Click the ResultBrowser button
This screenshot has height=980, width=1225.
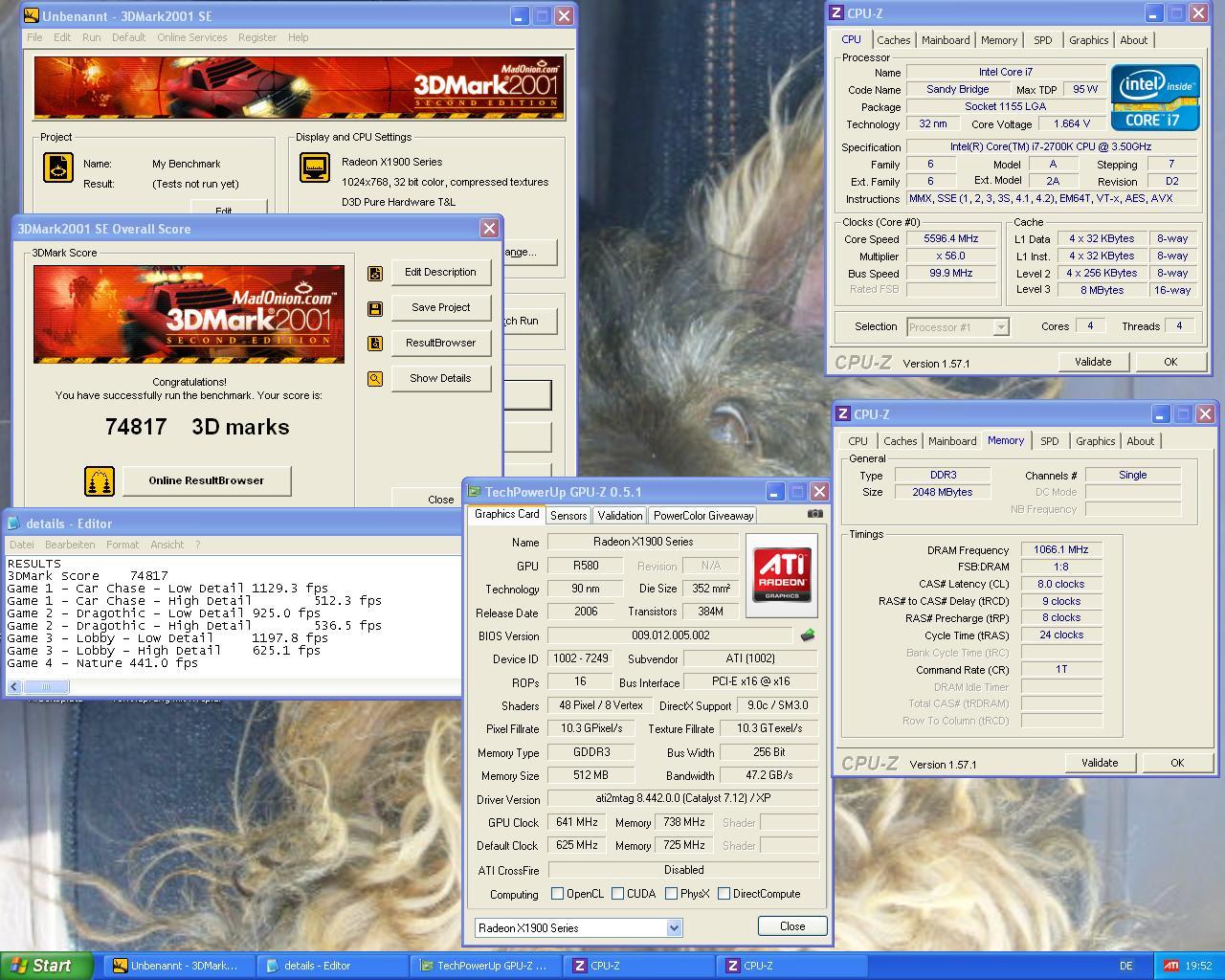click(440, 344)
